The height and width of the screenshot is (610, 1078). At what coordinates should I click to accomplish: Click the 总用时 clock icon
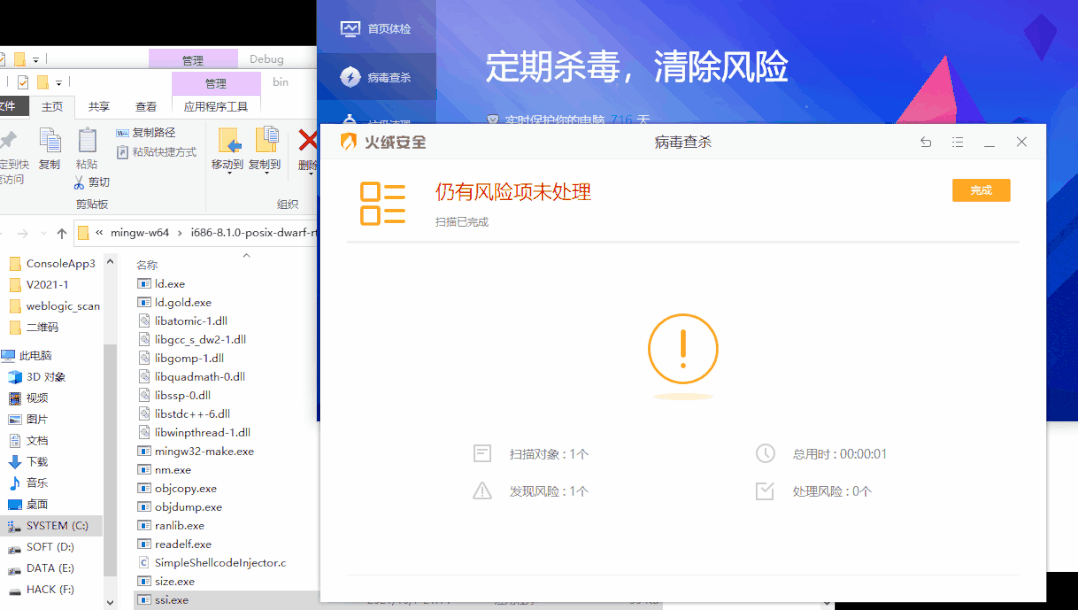765,453
